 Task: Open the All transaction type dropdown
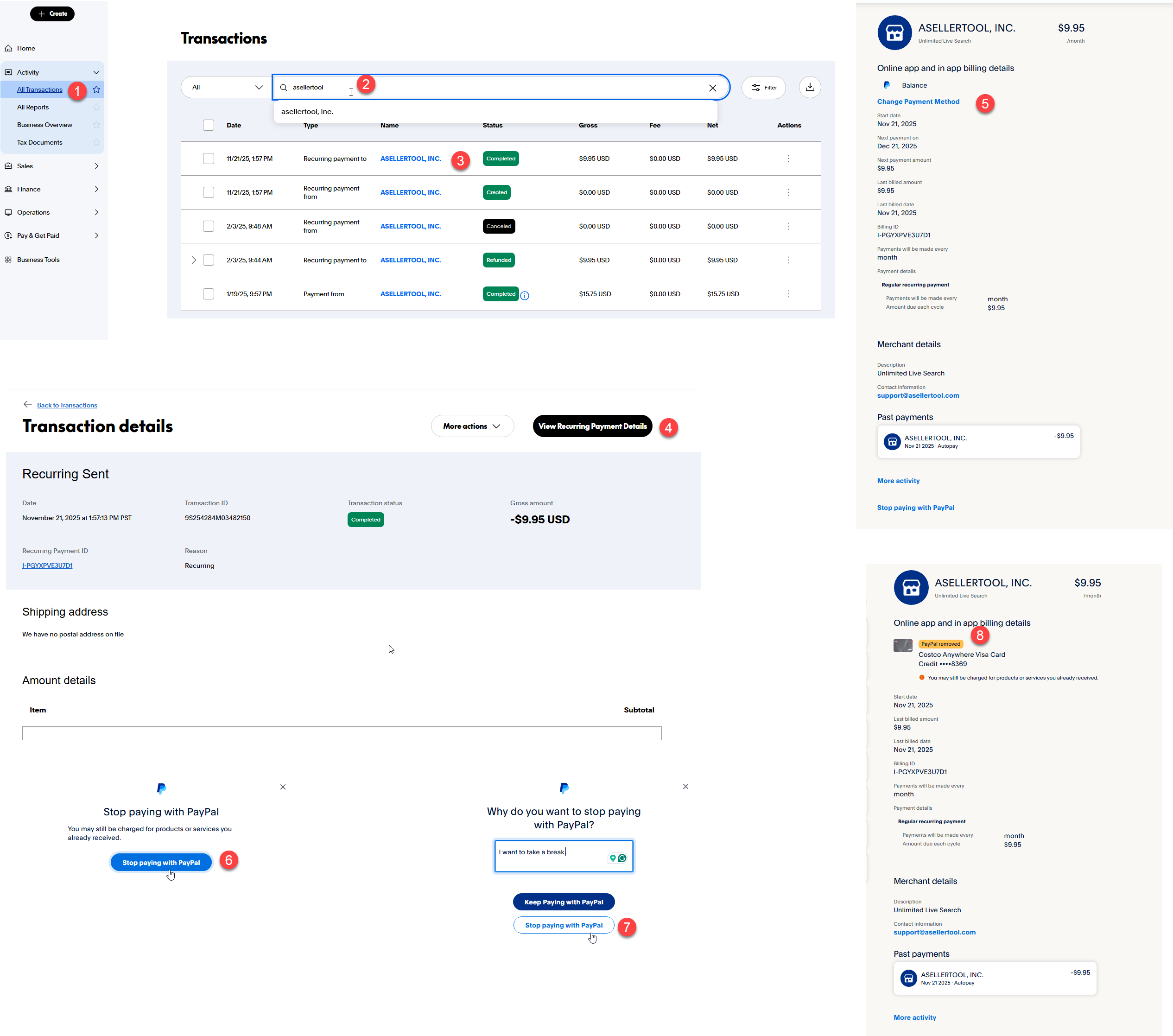pos(227,87)
